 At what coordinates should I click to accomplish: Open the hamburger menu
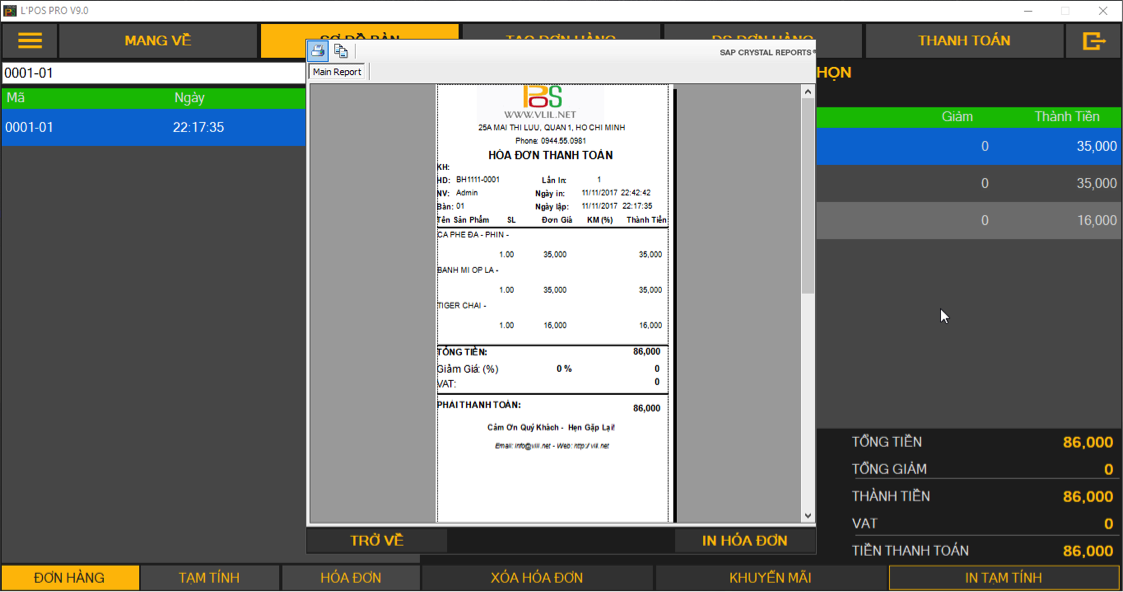pos(30,41)
